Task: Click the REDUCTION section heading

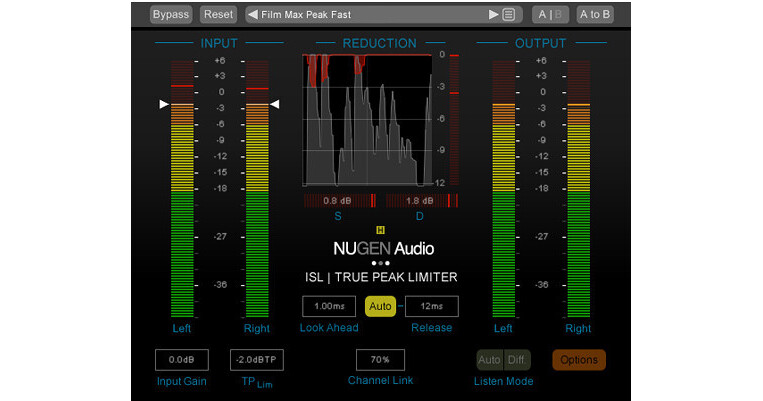Action: pos(380,43)
